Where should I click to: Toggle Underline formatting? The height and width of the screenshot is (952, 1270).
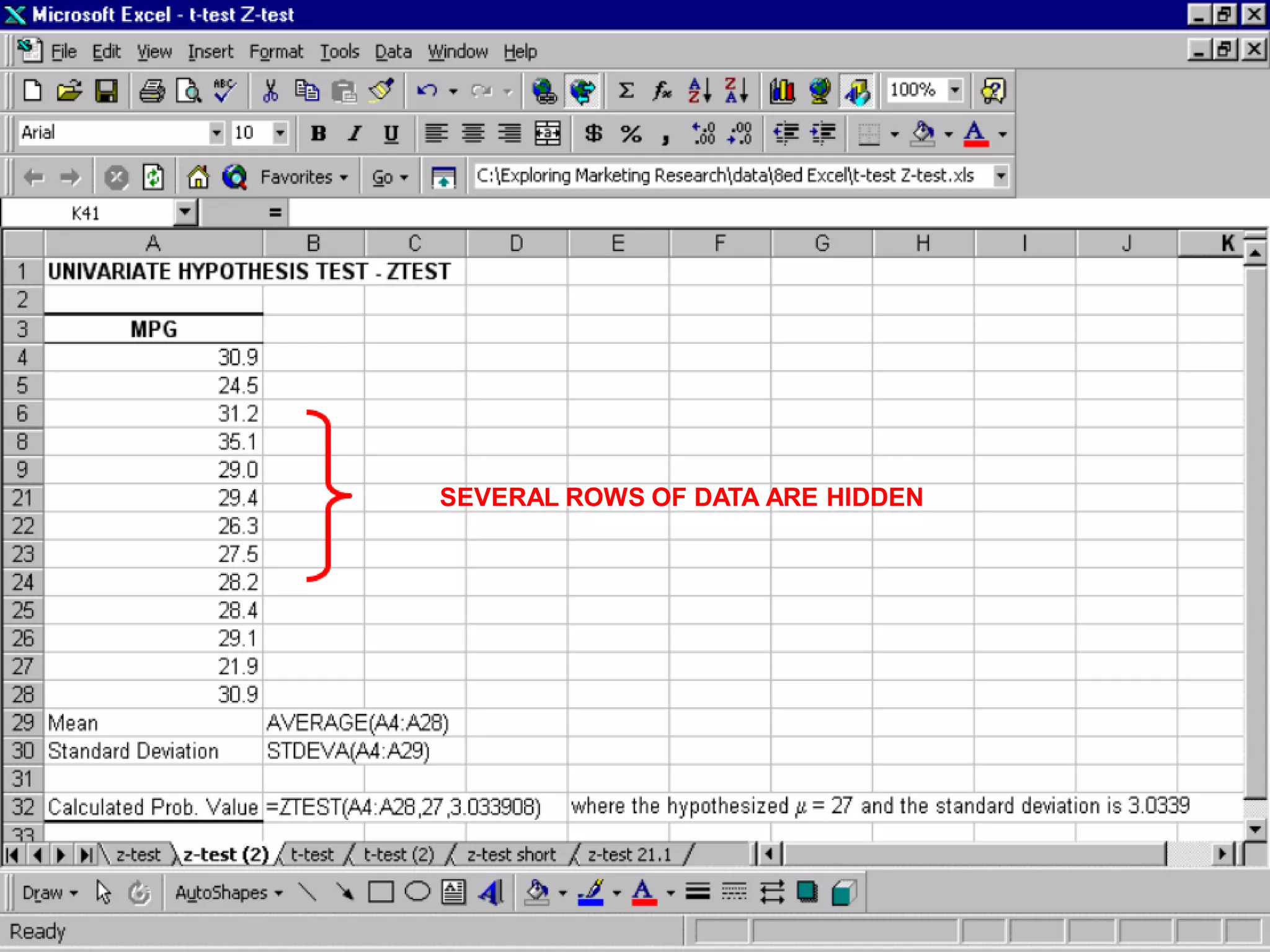[x=391, y=133]
